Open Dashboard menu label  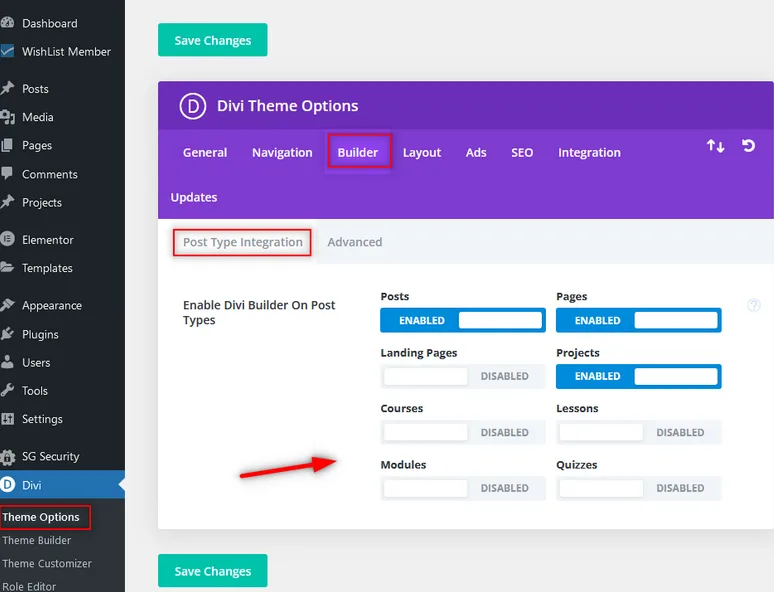pos(49,23)
